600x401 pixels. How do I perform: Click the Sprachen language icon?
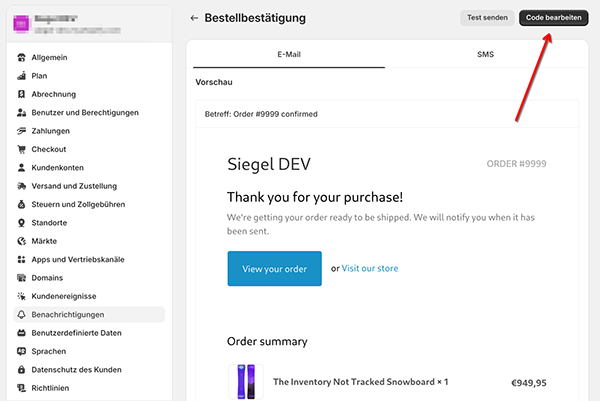pos(22,351)
